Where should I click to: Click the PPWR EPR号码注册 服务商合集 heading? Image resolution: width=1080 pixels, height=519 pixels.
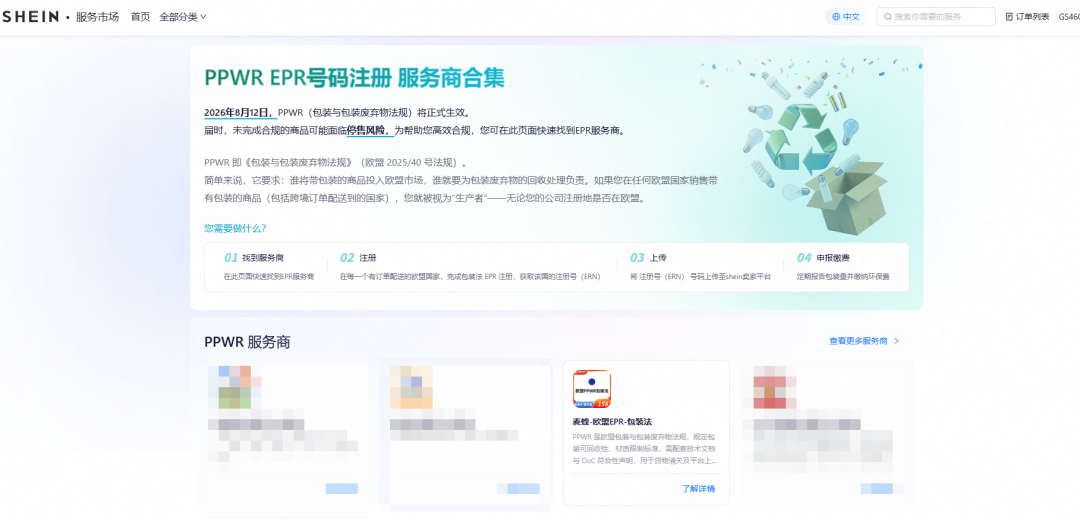pyautogui.click(x=354, y=78)
